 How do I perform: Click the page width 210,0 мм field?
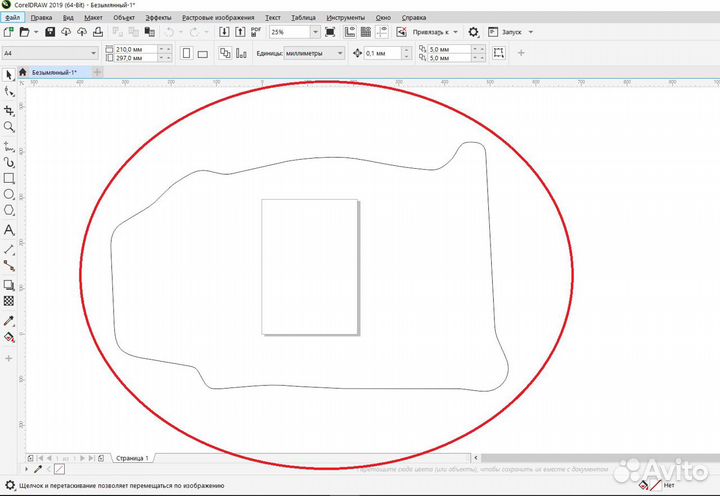click(136, 49)
